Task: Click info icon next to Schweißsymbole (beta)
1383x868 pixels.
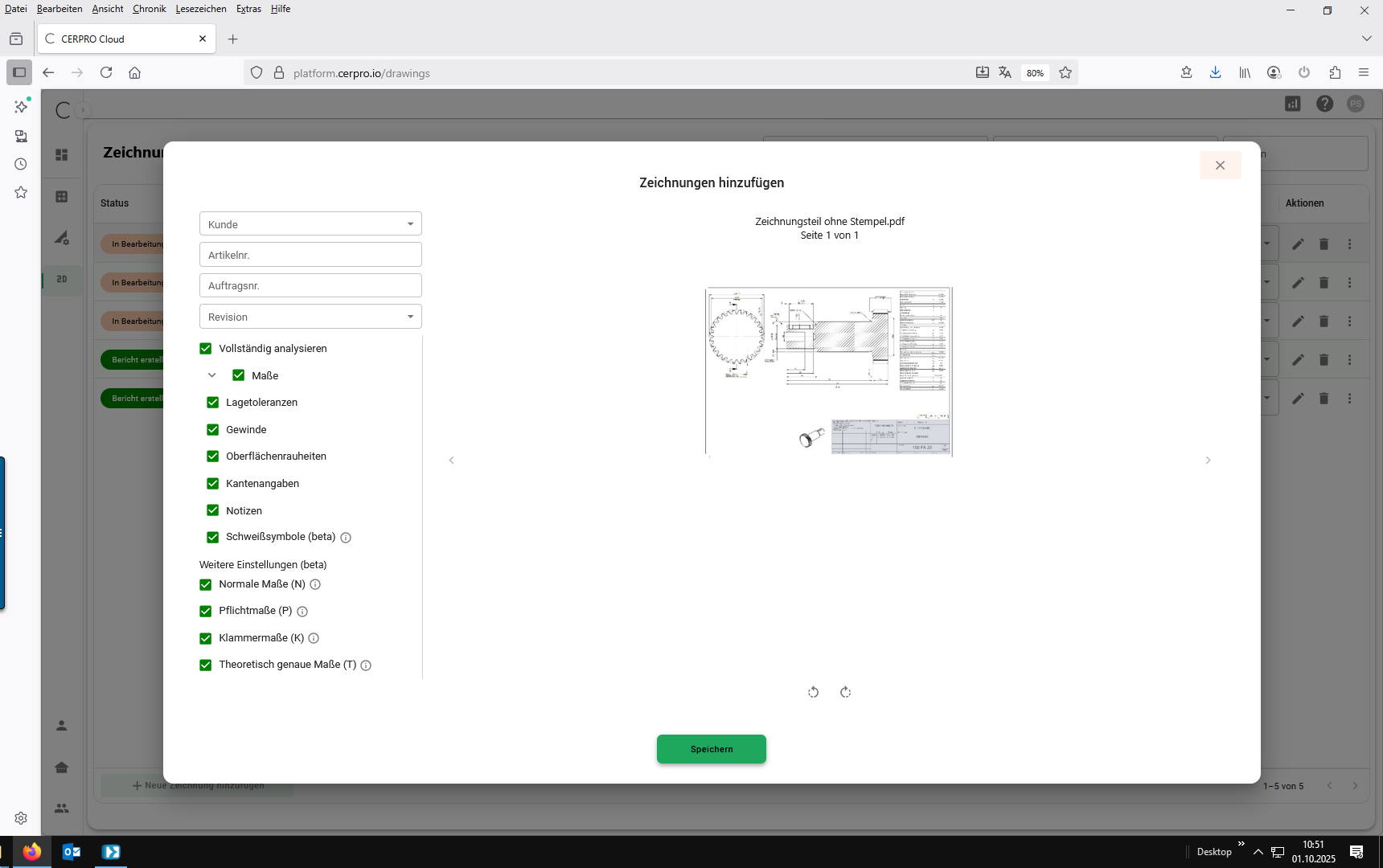Action: point(346,538)
